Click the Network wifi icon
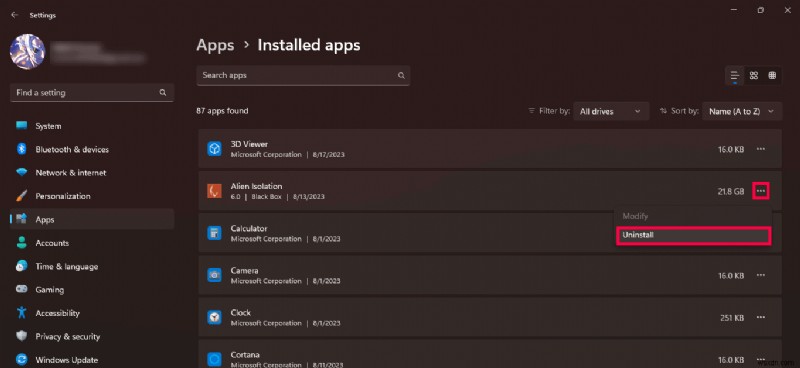Viewport: 800px width, 368px height. click(x=21, y=173)
